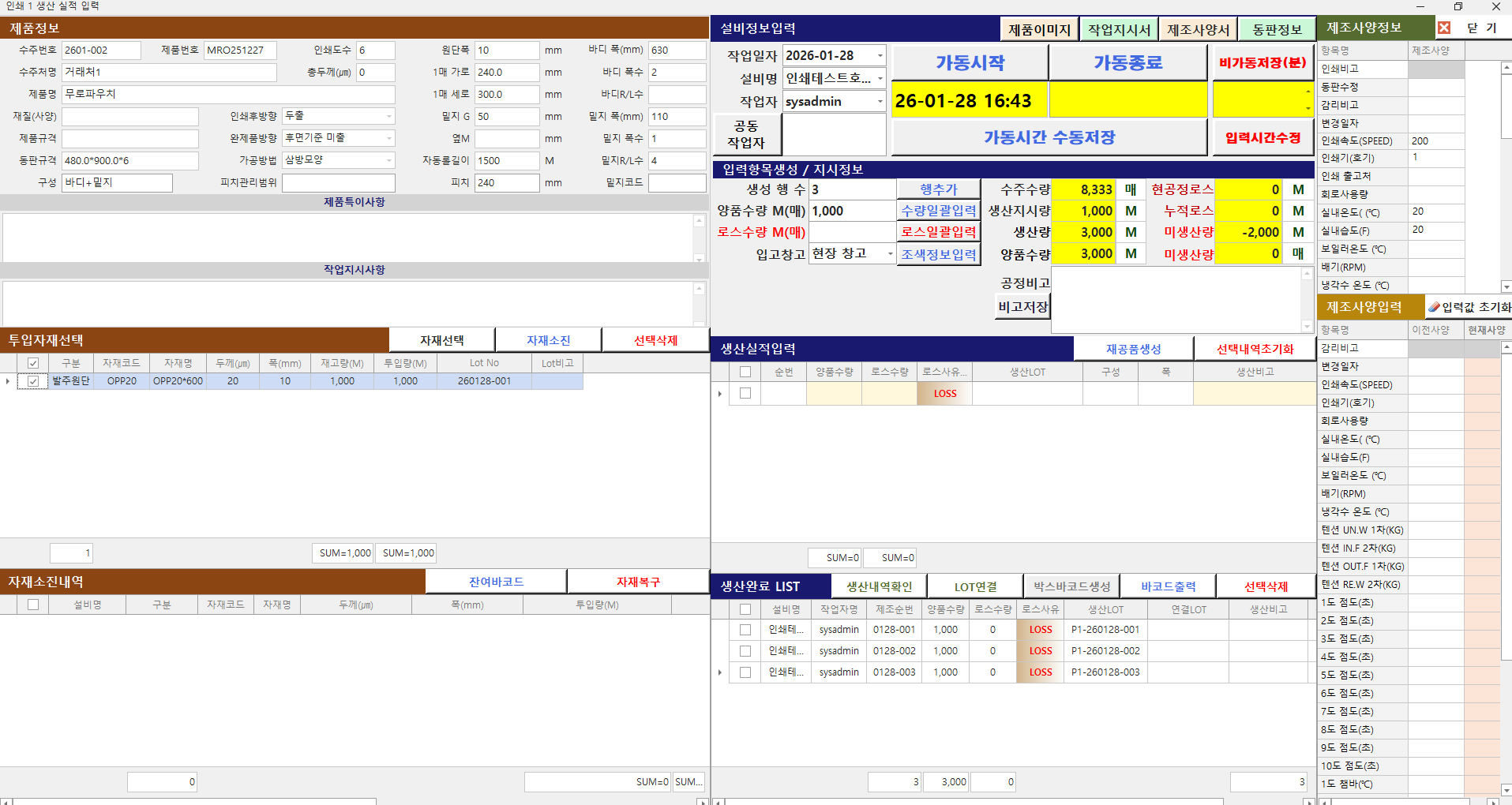
Task: Click the 자재선택 material selection button
Action: coord(441,339)
